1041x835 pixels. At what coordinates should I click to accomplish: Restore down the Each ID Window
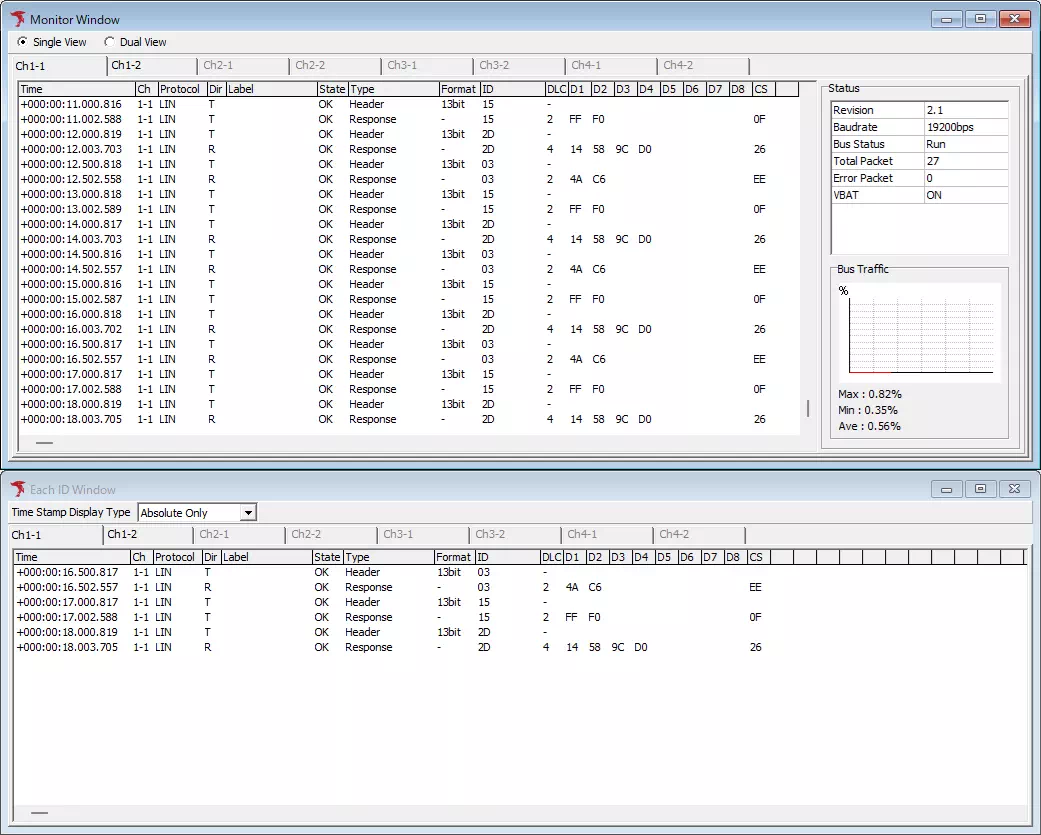[980, 488]
